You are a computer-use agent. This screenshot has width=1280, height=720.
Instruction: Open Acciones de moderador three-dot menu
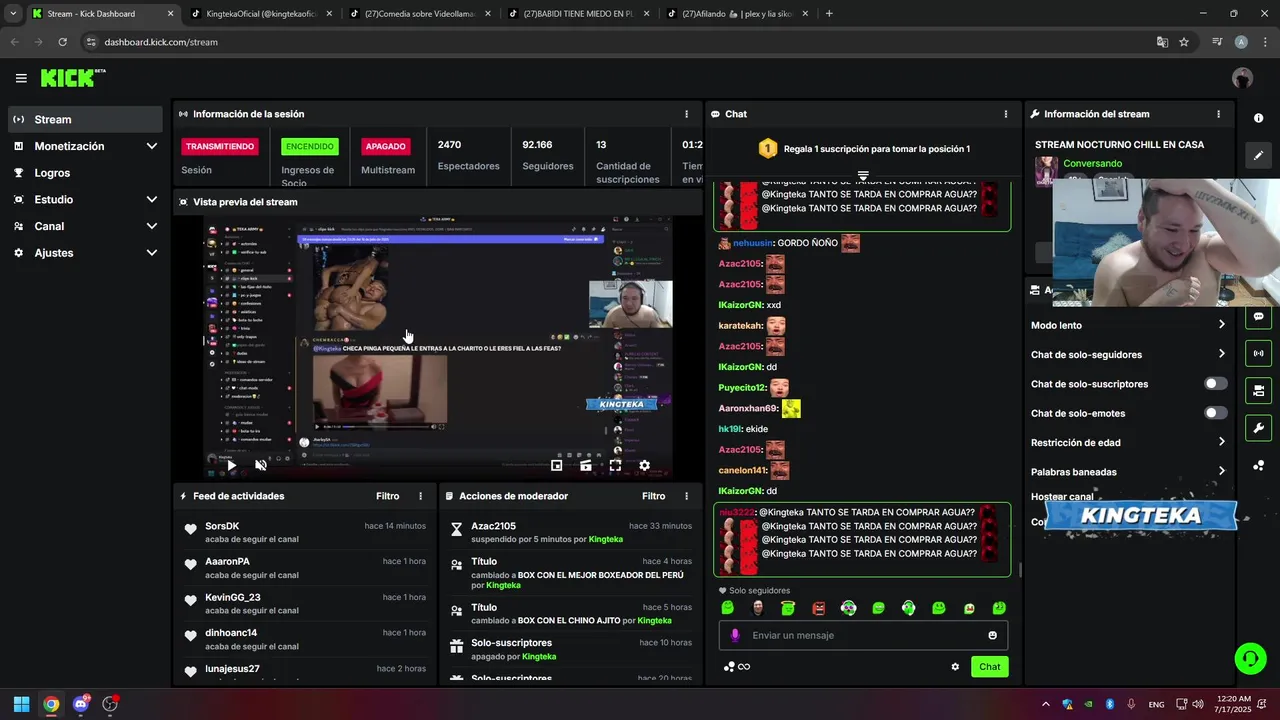686,496
